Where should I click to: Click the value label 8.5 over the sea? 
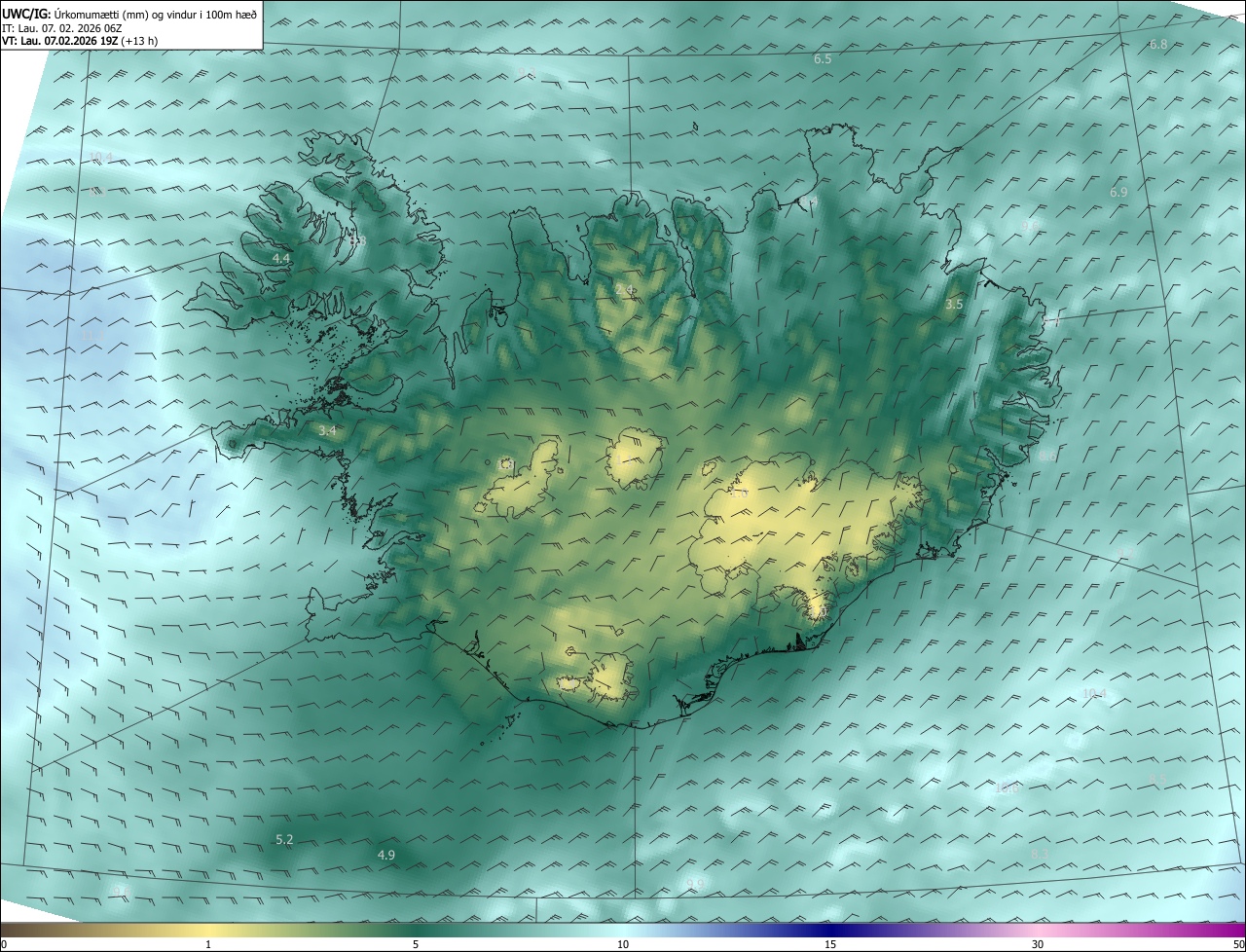click(x=1157, y=779)
